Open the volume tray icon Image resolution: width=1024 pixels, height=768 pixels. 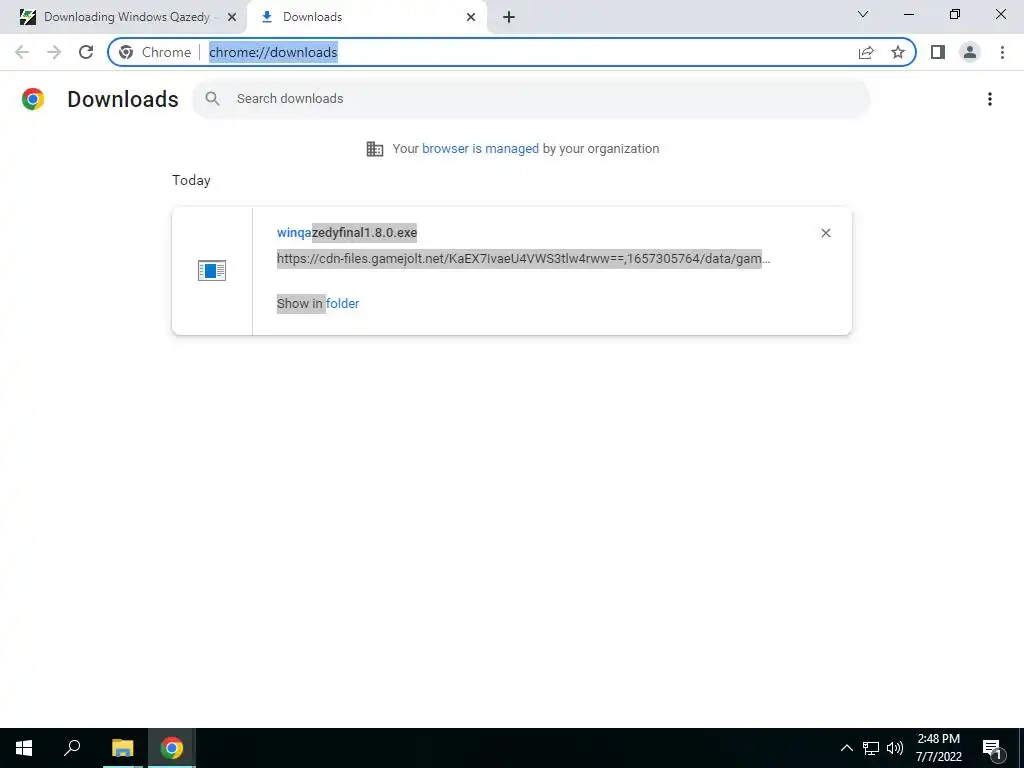click(x=895, y=748)
